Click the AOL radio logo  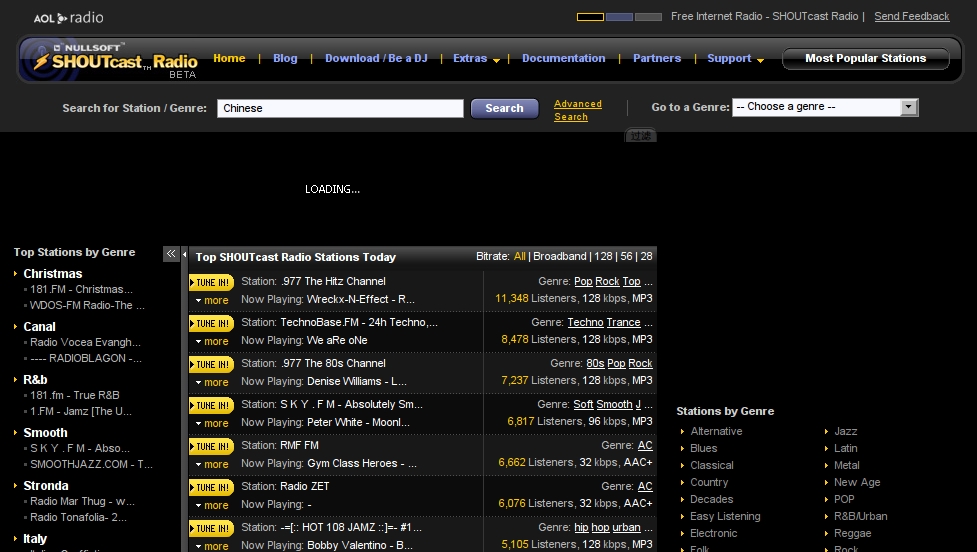coord(69,17)
